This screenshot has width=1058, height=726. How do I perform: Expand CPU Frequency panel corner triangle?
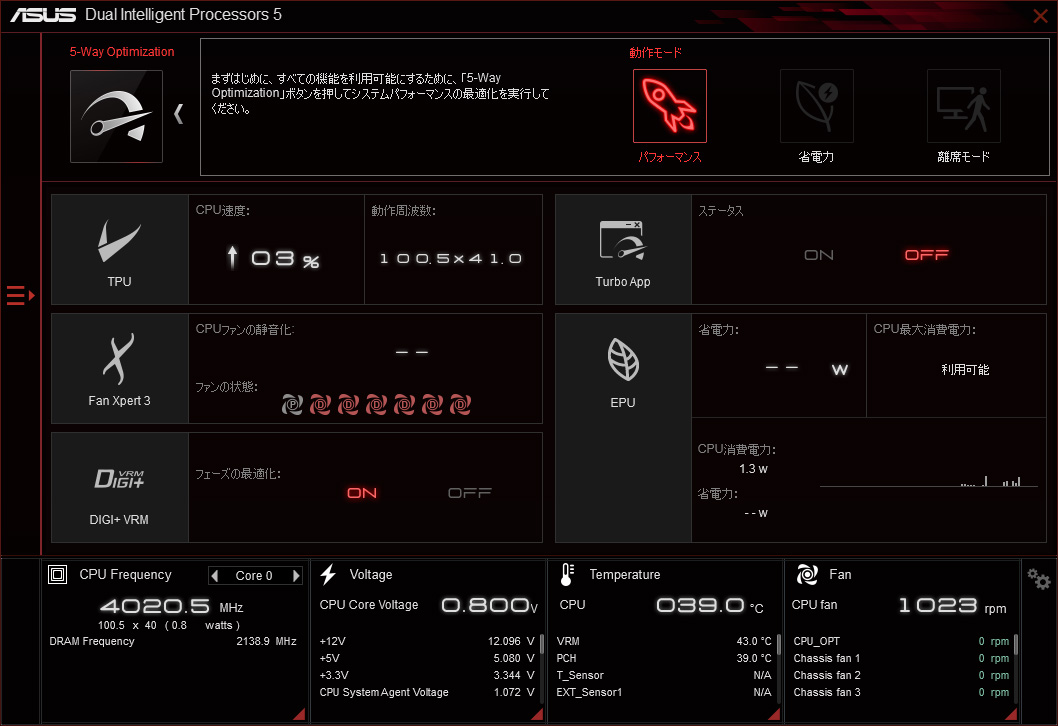[x=300, y=714]
